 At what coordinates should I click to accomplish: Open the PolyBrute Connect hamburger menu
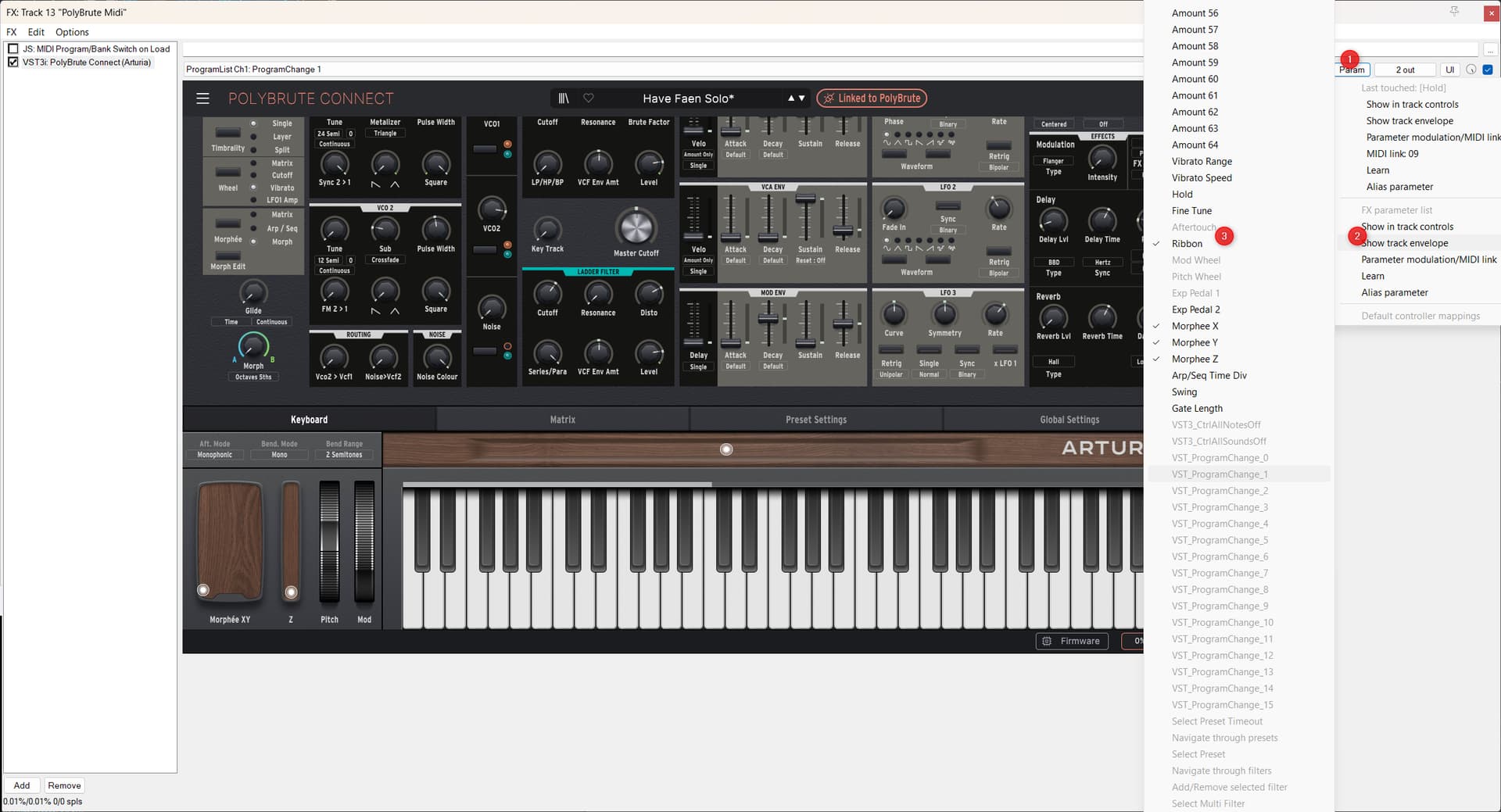(x=202, y=98)
